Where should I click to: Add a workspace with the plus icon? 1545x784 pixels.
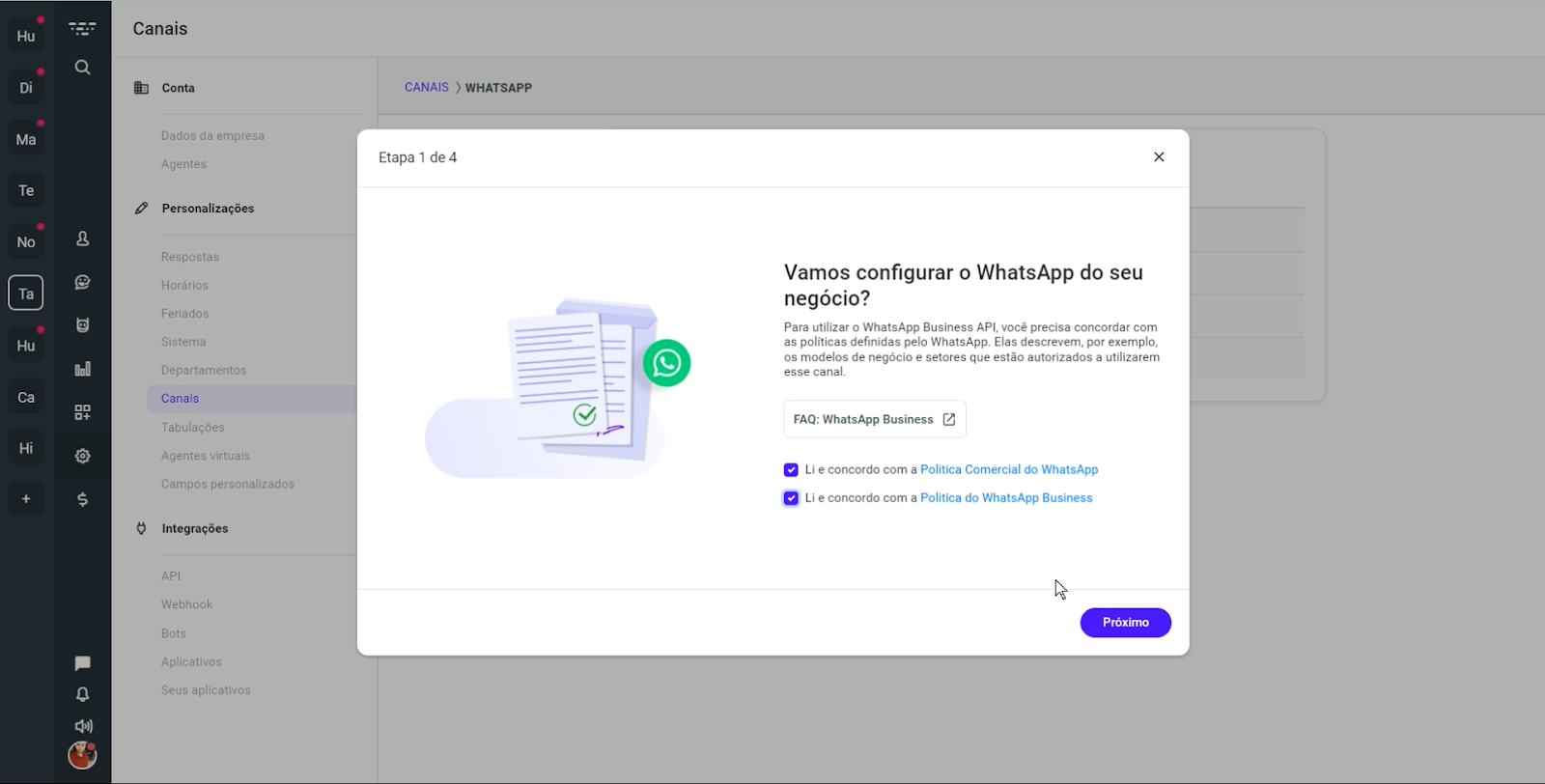[26, 499]
